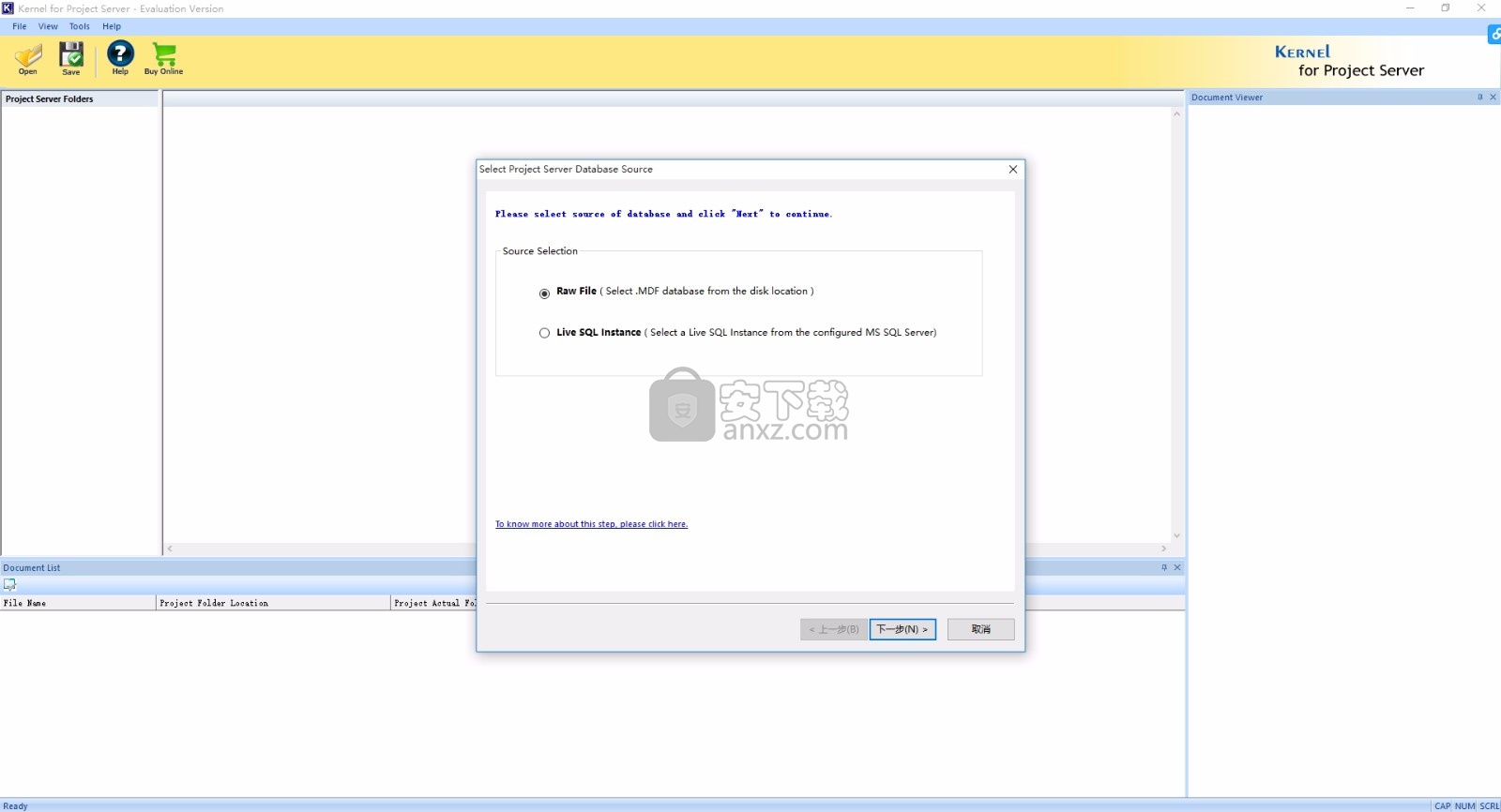1501x812 pixels.
Task: Click the horizontal scrollbar right arrow
Action: 1164,549
